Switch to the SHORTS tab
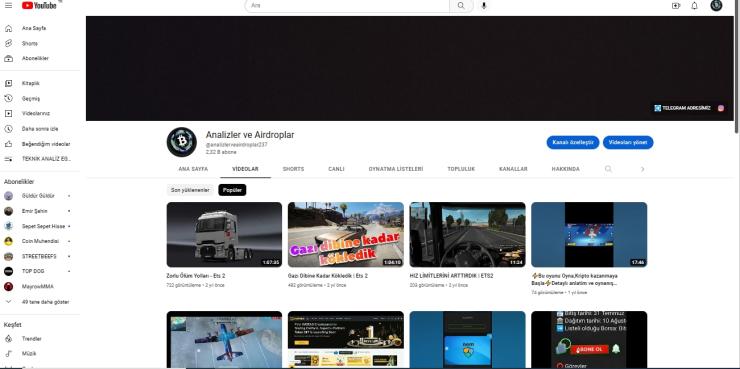This screenshot has width=740, height=369. coord(293,169)
